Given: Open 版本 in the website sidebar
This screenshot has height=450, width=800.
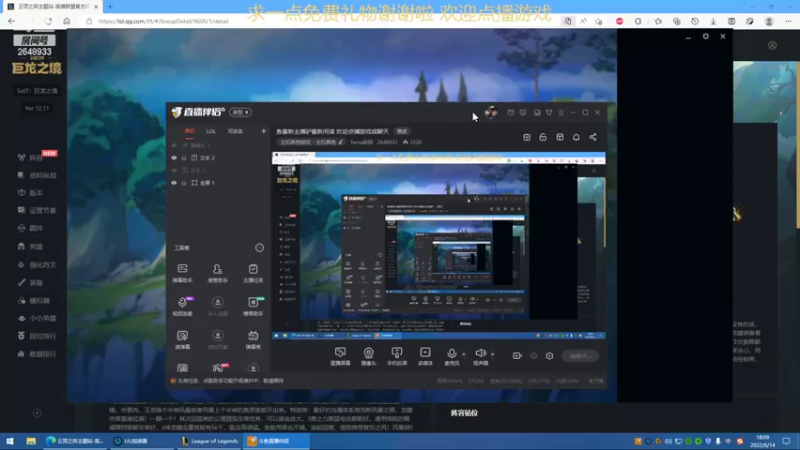Looking at the screenshot, I should (31, 193).
